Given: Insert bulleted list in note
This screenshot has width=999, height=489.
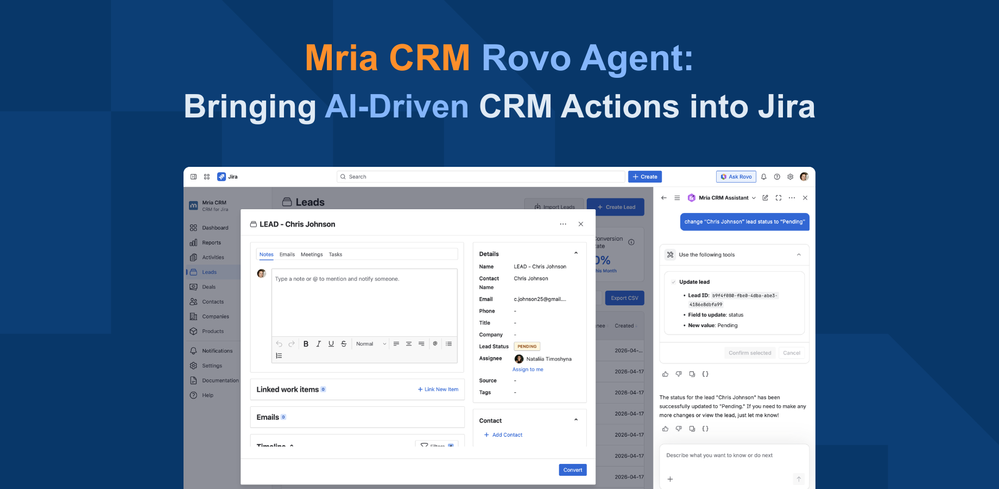Looking at the screenshot, I should [x=449, y=344].
